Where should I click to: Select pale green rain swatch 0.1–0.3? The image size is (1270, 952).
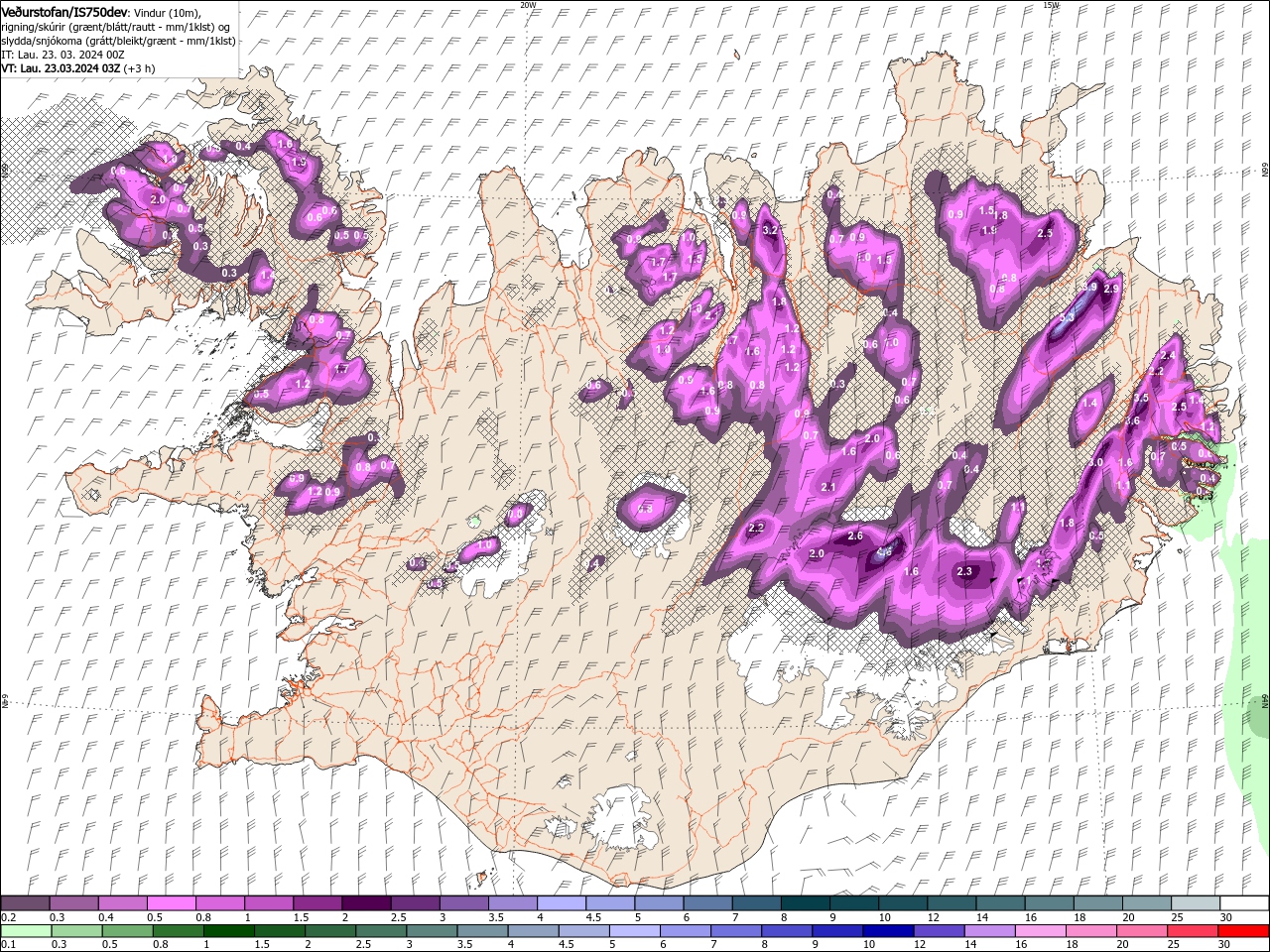point(25,931)
